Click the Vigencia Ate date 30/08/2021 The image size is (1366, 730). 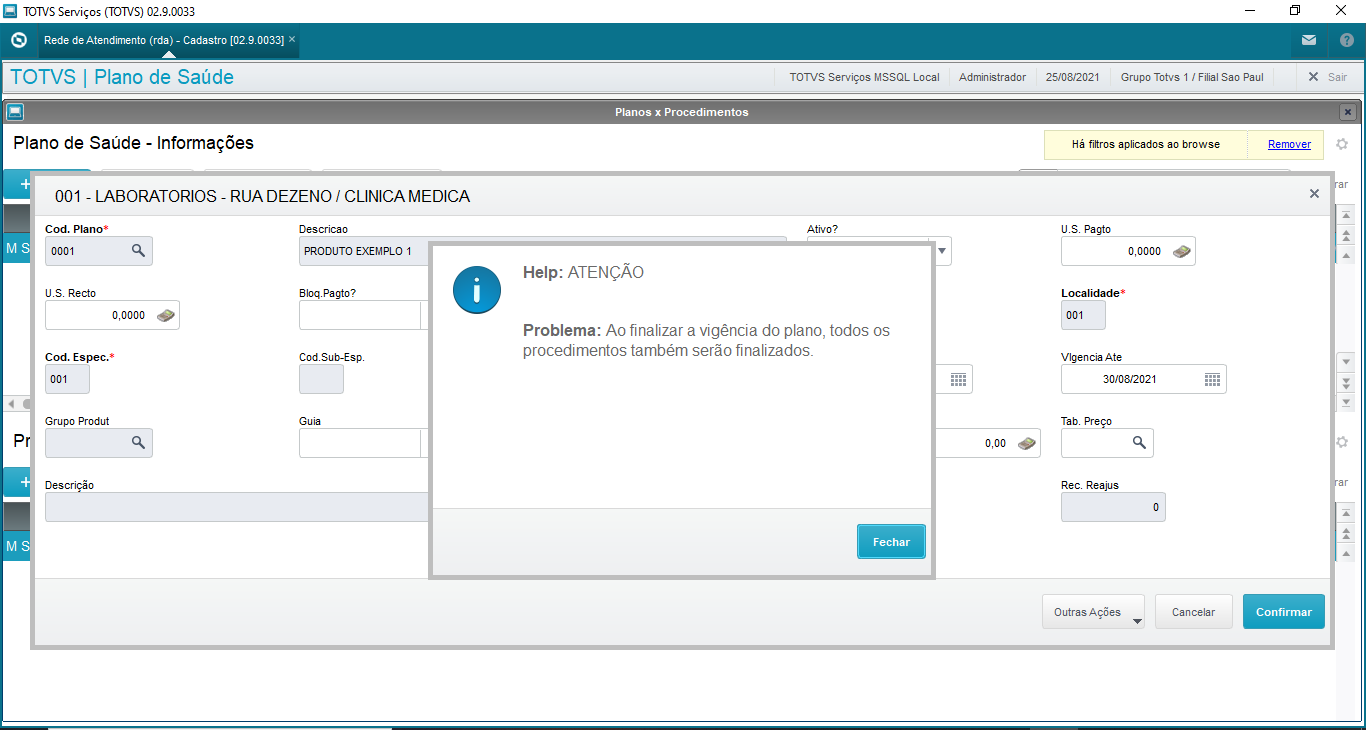pos(1128,379)
